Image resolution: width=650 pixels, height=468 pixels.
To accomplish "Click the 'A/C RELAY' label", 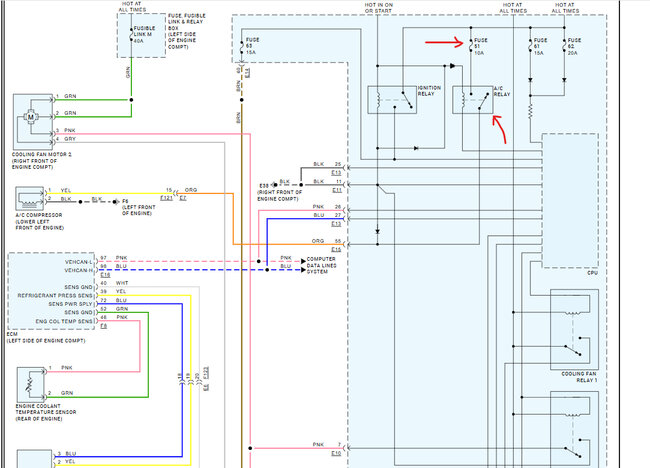I will coord(502,91).
